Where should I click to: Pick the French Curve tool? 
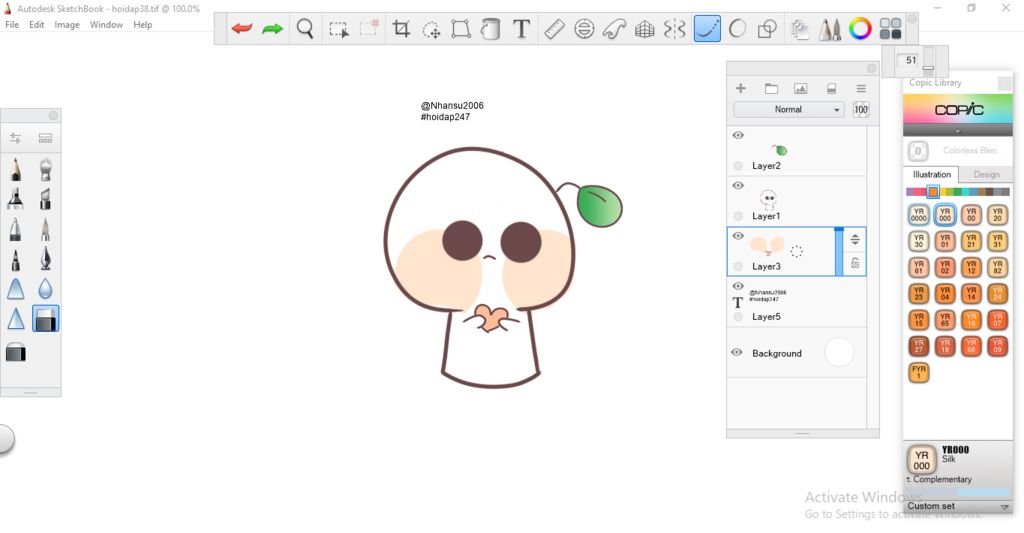coord(614,29)
